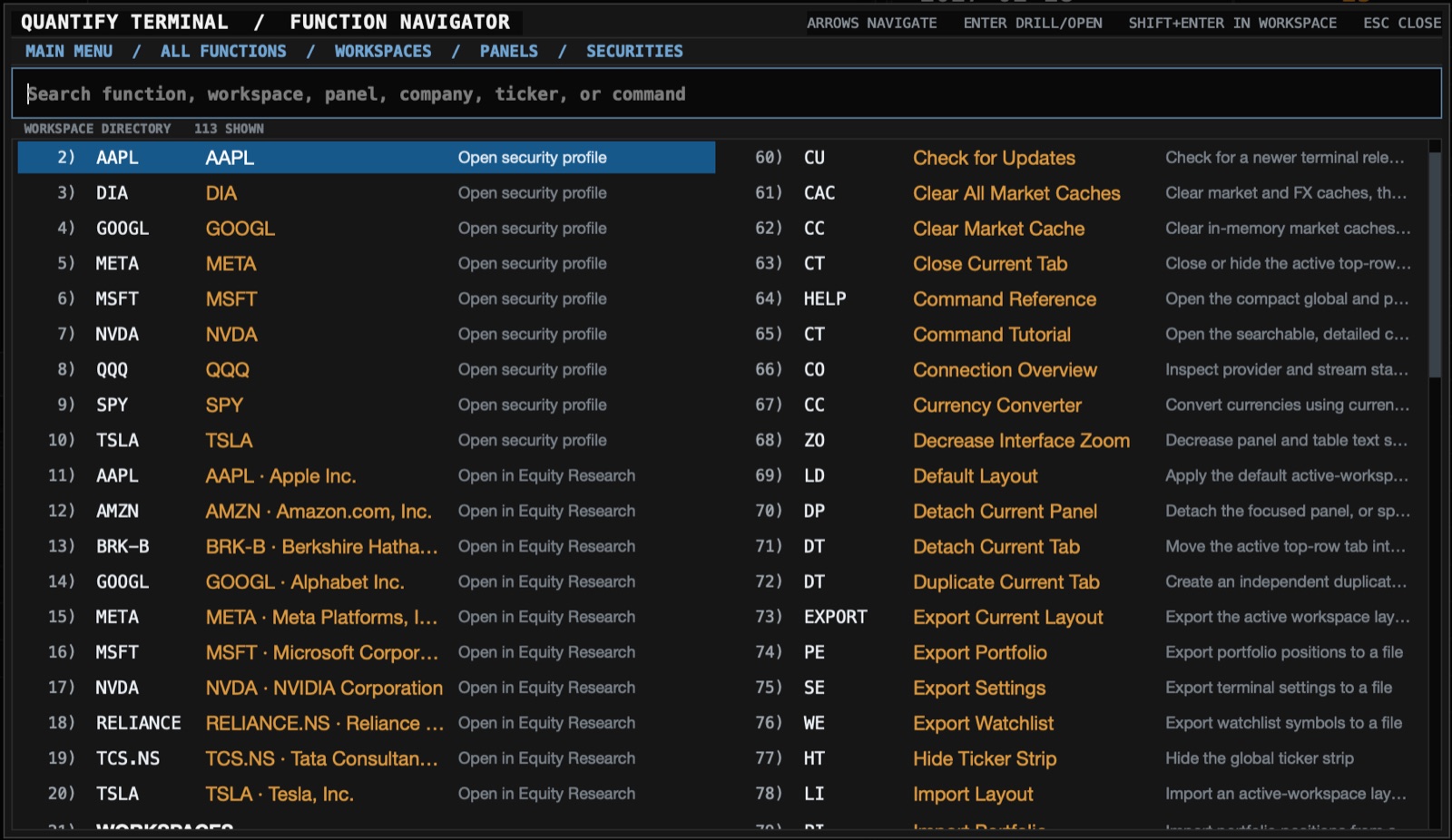The height and width of the screenshot is (840, 1452).
Task: Open META security profile row
Action: click(x=367, y=263)
